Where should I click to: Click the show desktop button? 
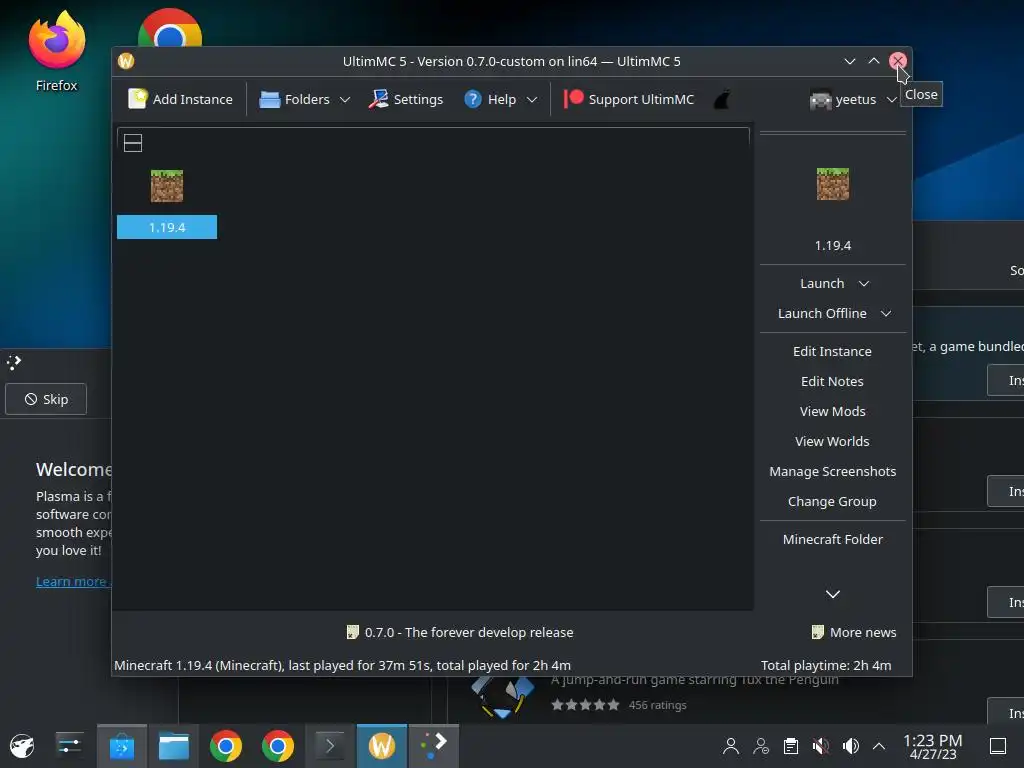(998, 746)
